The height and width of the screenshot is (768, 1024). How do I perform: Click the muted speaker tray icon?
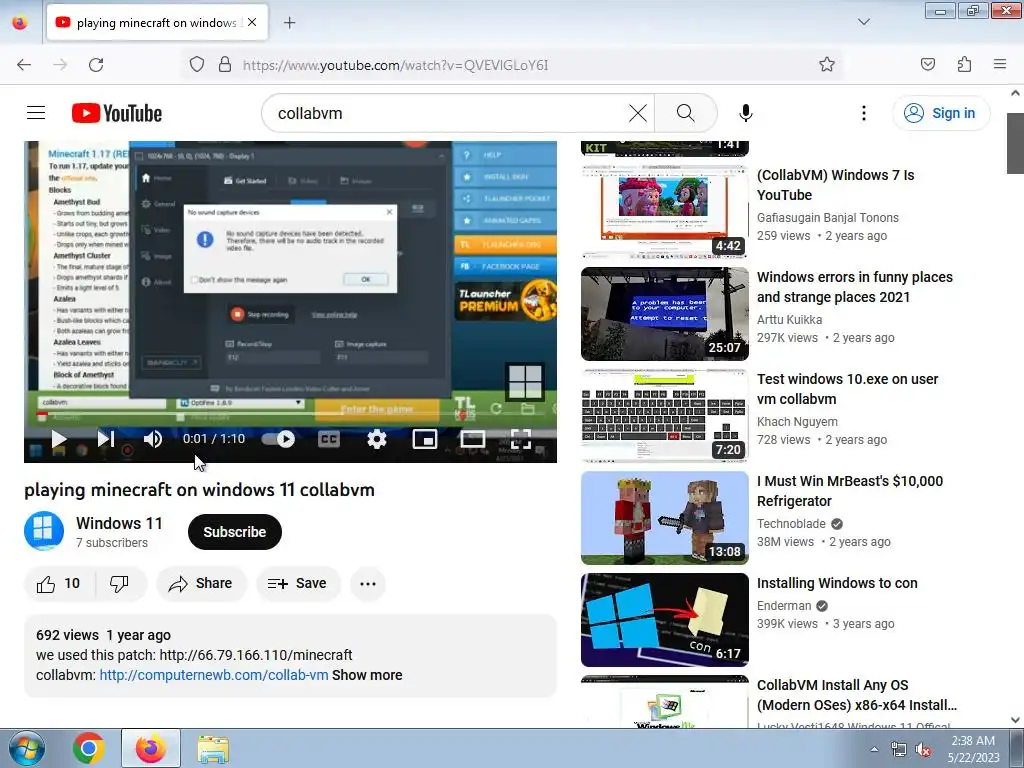[x=923, y=750]
